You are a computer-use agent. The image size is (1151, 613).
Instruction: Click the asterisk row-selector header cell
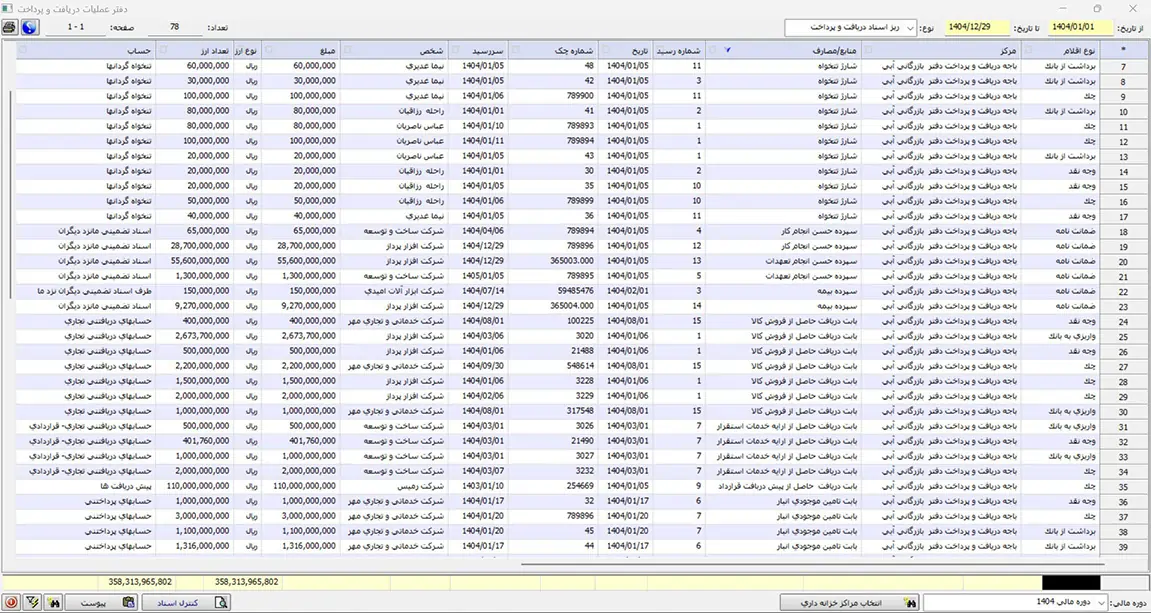click(1123, 49)
